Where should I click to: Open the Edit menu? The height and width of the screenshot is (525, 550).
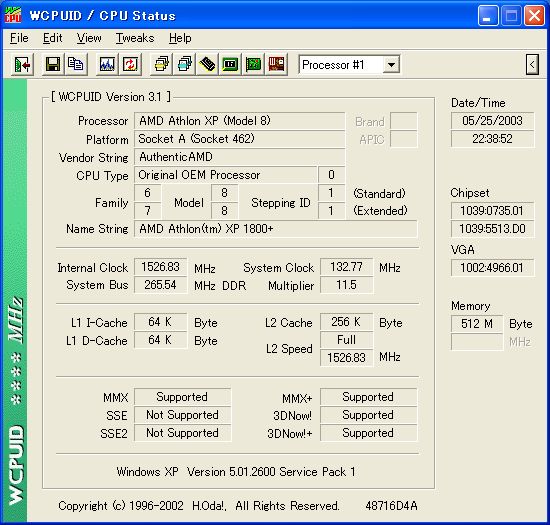(x=53, y=38)
